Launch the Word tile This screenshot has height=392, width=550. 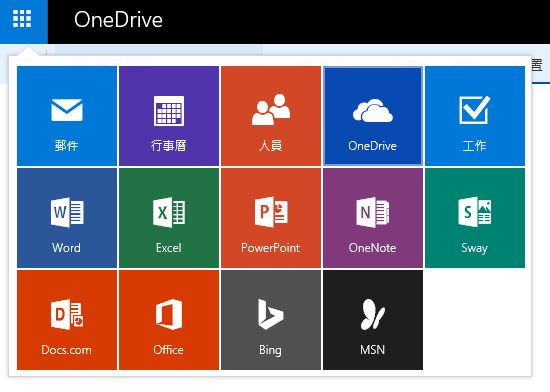[67, 218]
